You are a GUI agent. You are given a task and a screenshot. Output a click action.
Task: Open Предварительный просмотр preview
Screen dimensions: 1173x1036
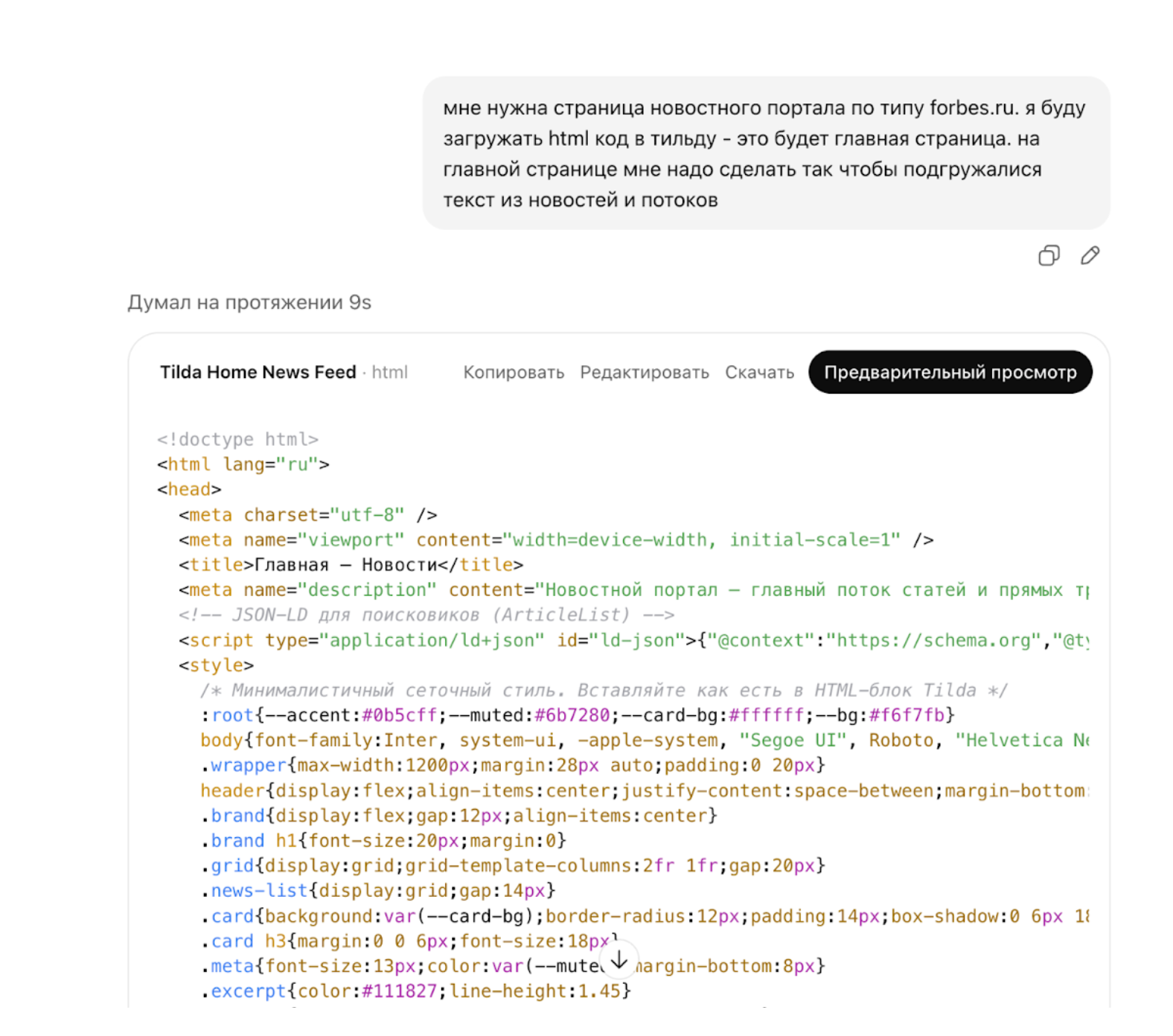click(950, 372)
